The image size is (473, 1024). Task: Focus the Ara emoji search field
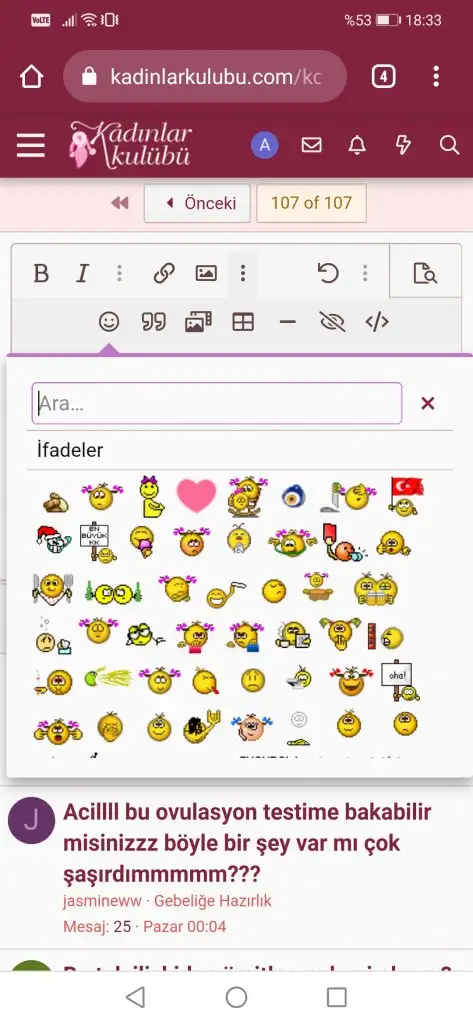pyautogui.click(x=217, y=404)
